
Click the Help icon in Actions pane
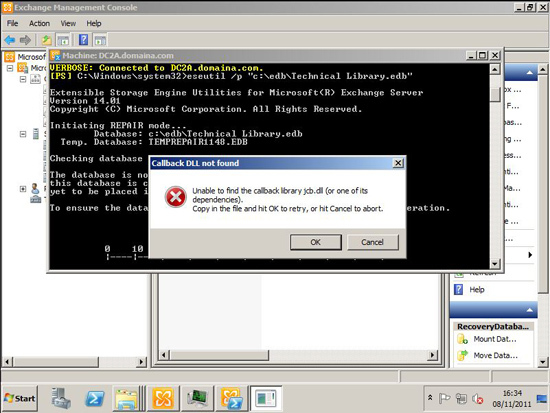point(458,289)
